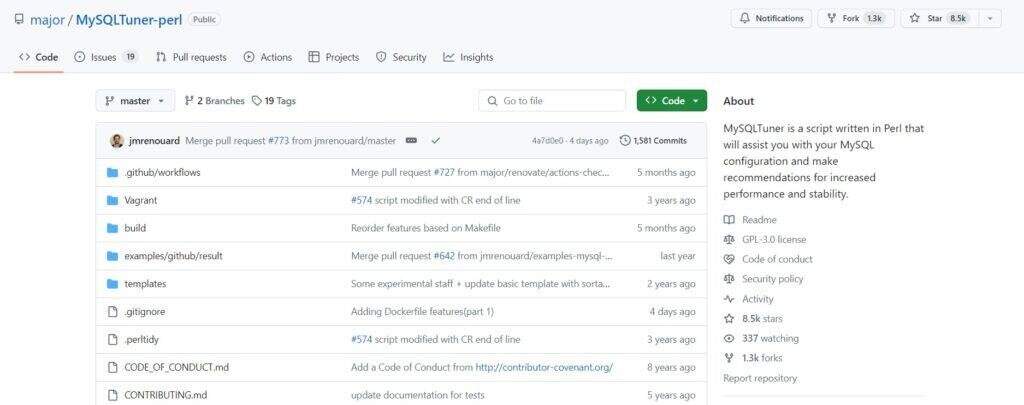
Task: Open the star lists dropdown arrow
Action: (x=990, y=18)
